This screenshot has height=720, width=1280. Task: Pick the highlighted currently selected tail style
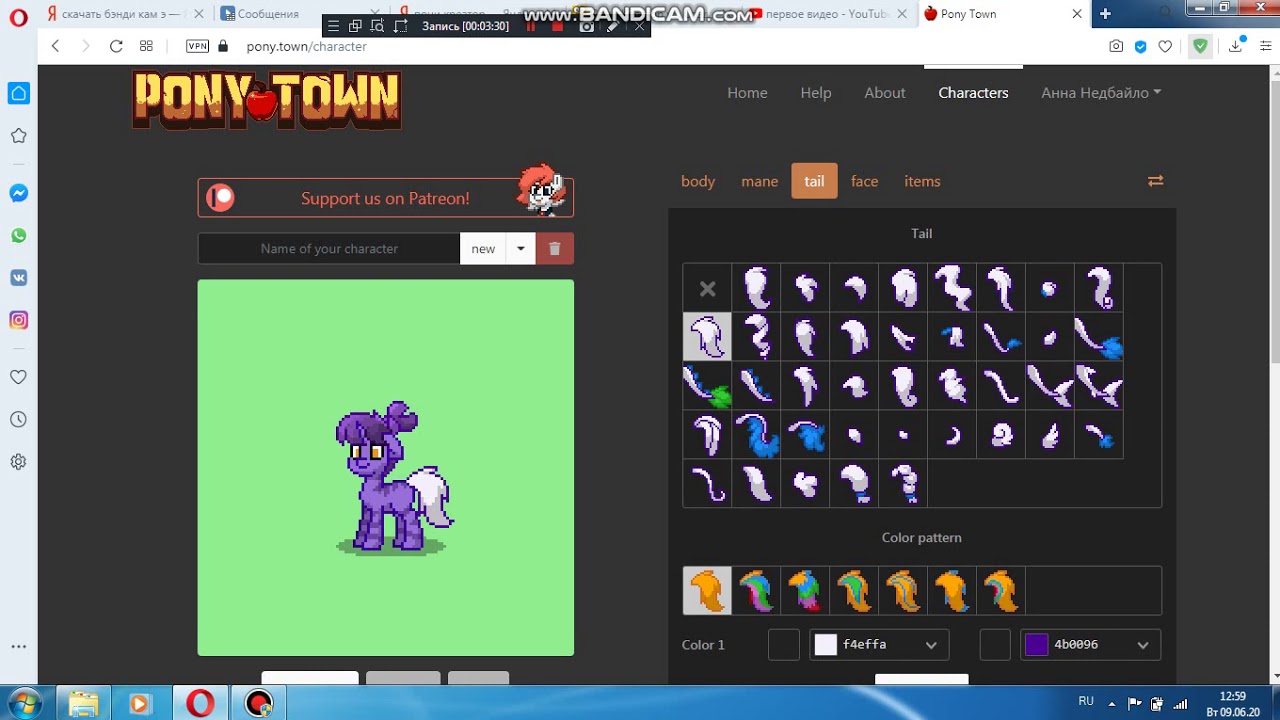click(x=707, y=337)
